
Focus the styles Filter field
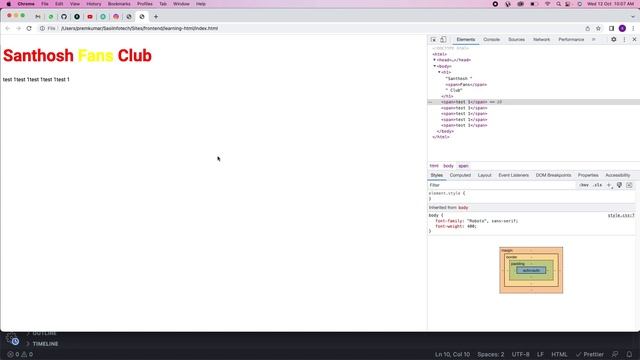coord(502,185)
